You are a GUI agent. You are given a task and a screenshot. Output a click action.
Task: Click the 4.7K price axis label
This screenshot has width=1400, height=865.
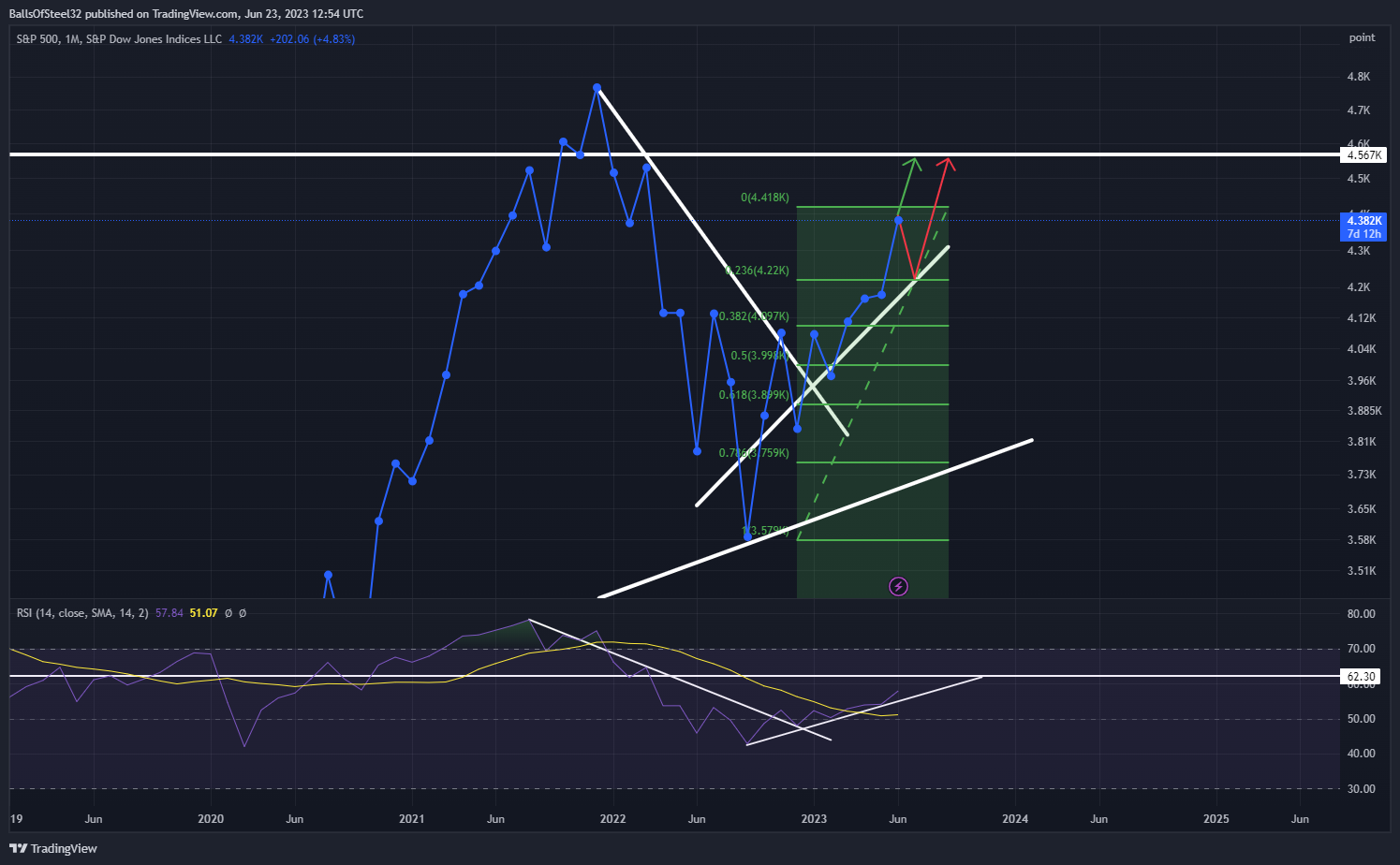(1359, 110)
